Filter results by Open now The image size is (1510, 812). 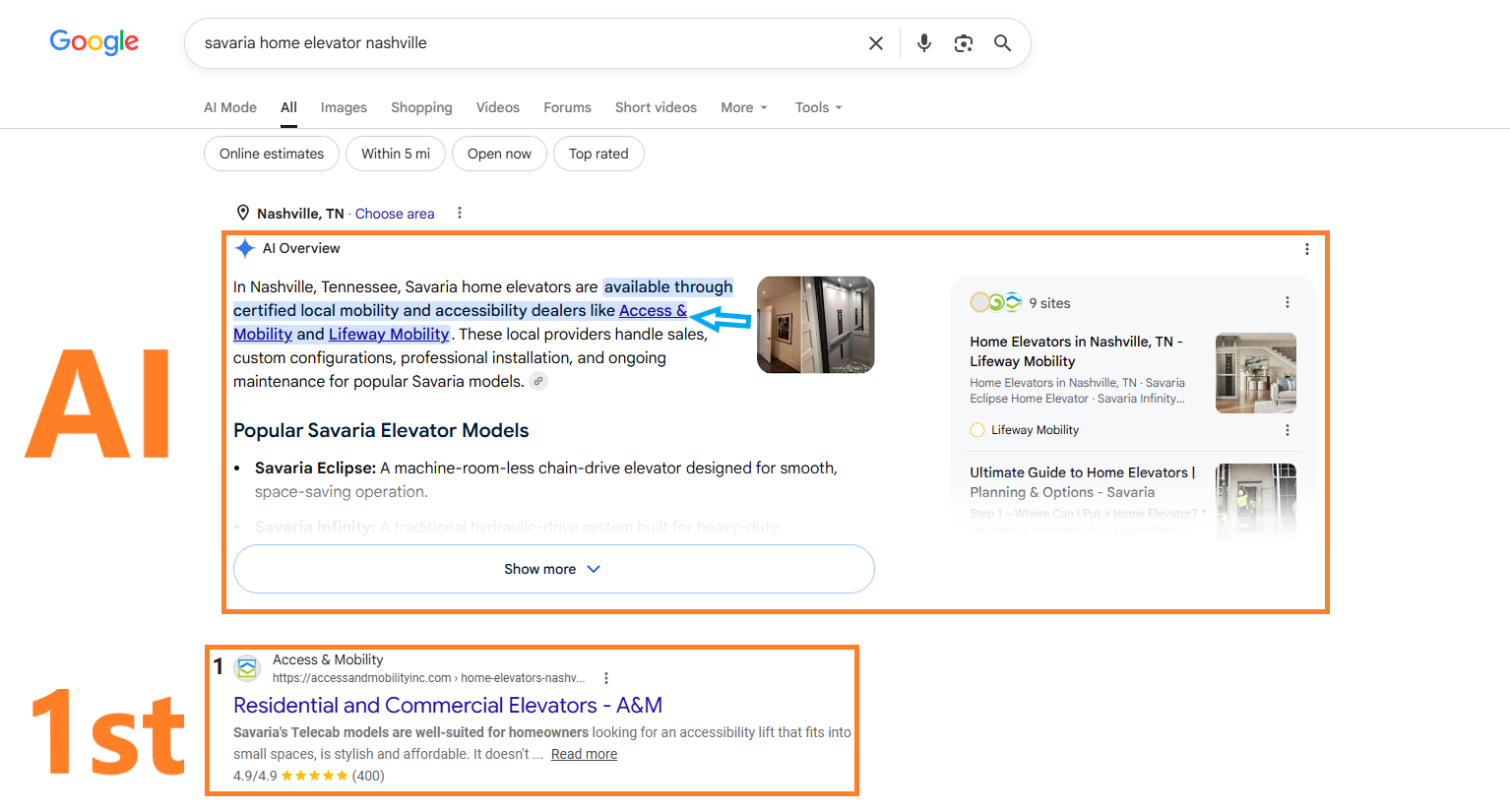(499, 154)
